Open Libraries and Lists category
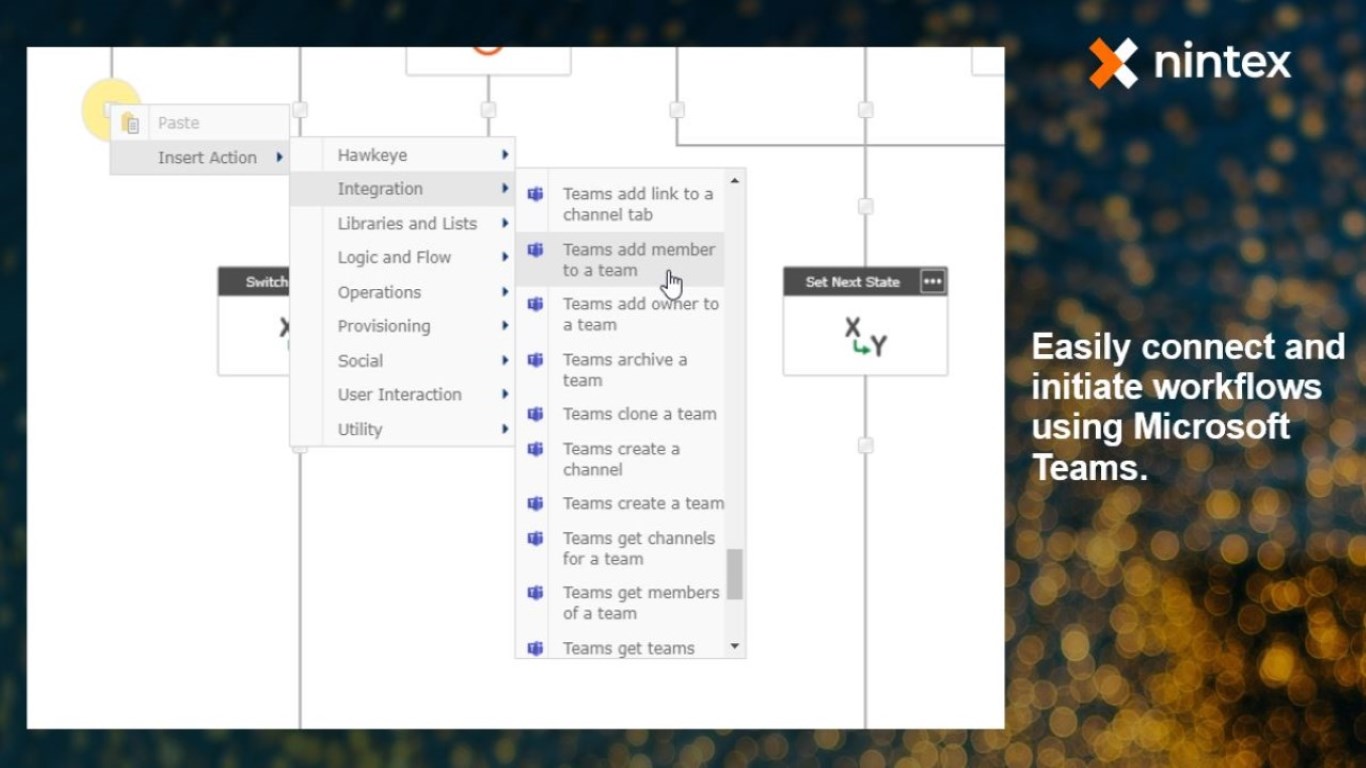 click(x=402, y=223)
